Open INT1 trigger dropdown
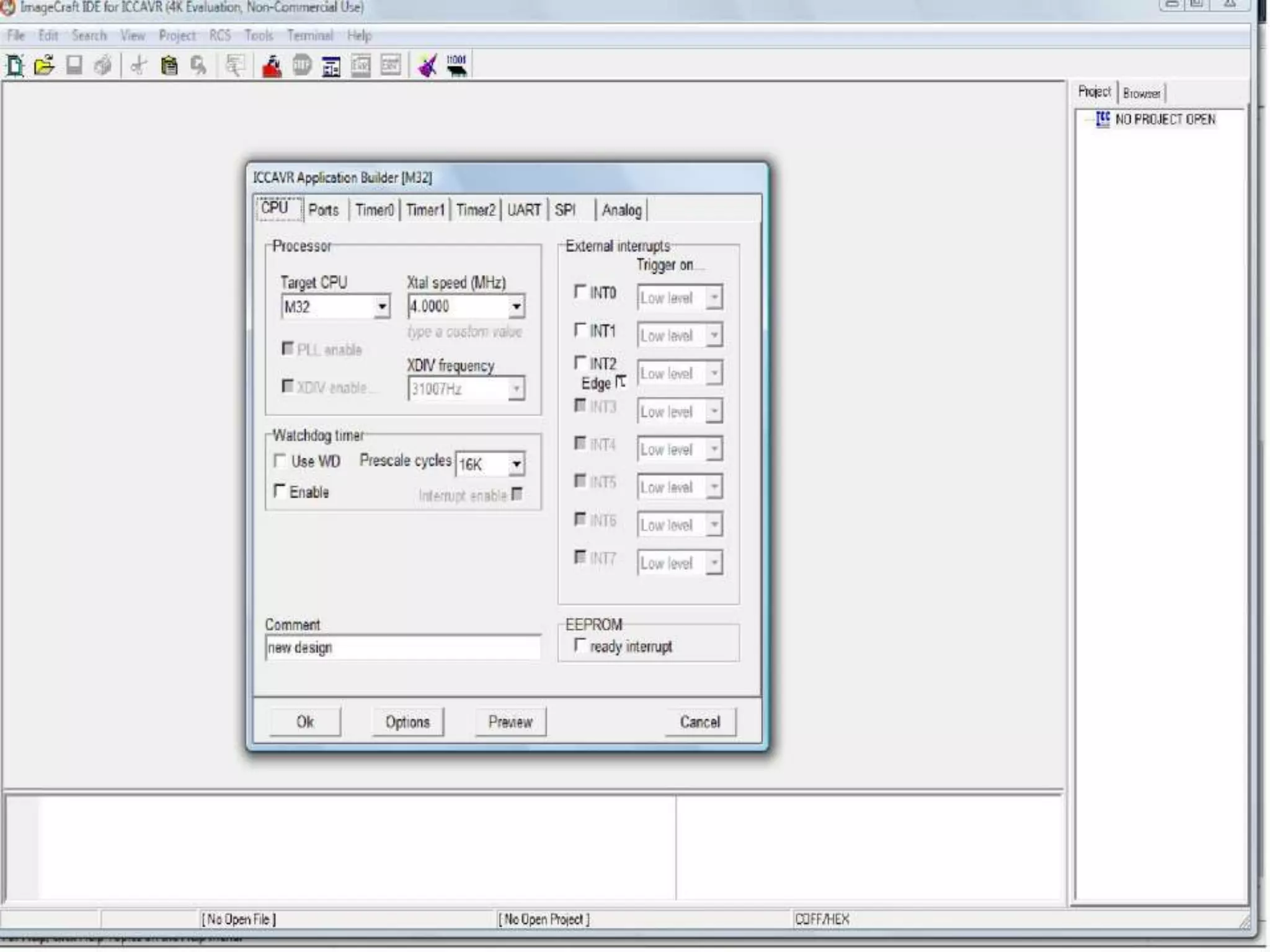Screen dimensions: 1270x952 click(x=714, y=335)
